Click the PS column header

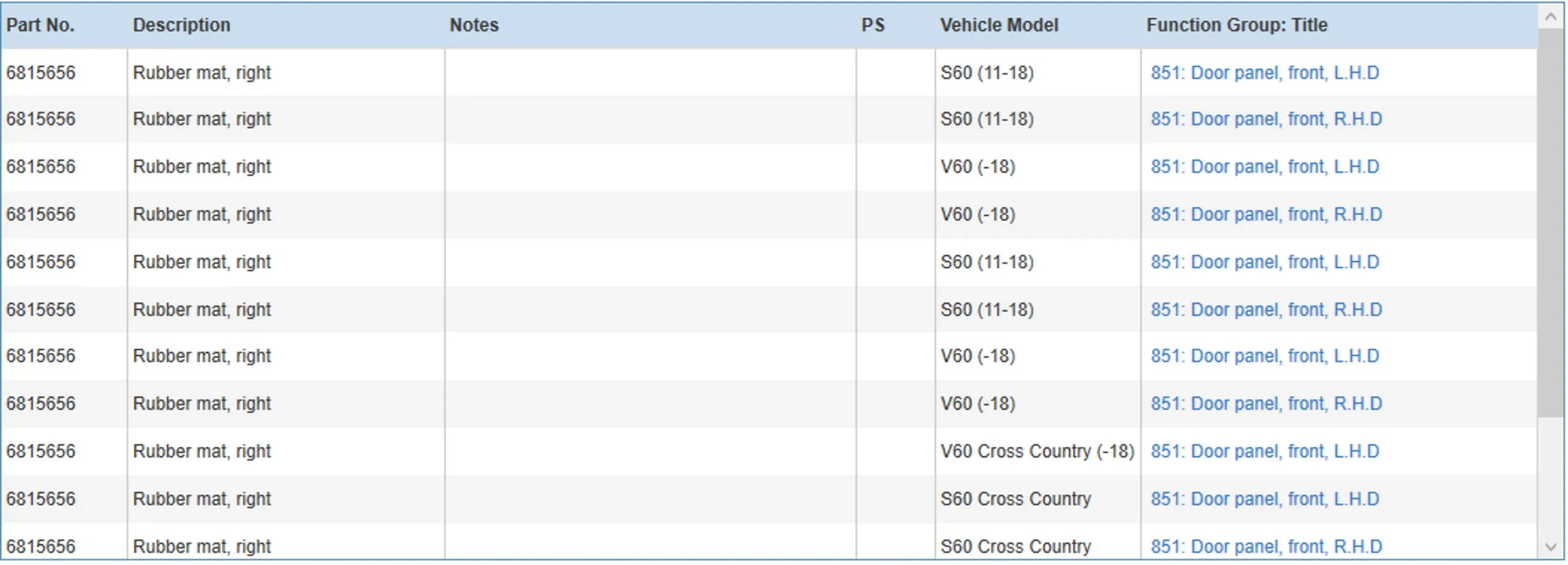pyautogui.click(x=872, y=25)
